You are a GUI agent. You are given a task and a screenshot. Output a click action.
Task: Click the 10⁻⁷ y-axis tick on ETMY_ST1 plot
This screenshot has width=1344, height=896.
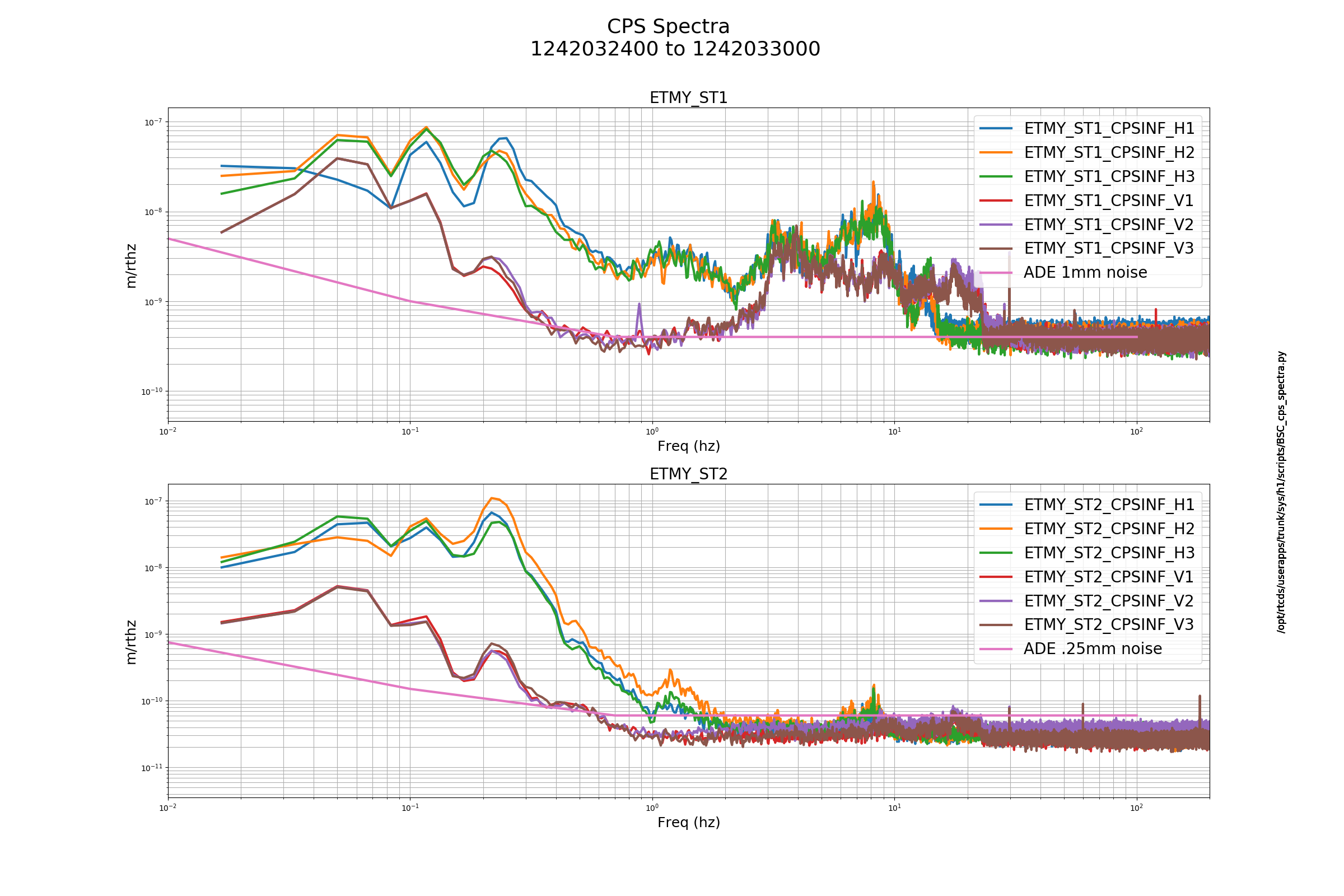153,122
